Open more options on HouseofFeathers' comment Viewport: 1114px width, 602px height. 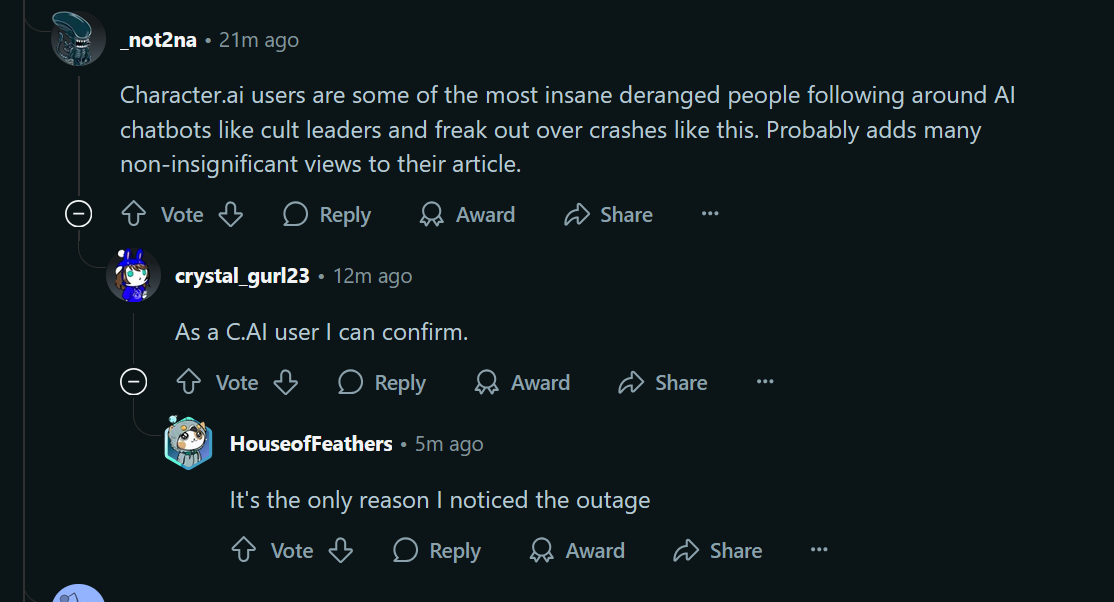point(819,550)
